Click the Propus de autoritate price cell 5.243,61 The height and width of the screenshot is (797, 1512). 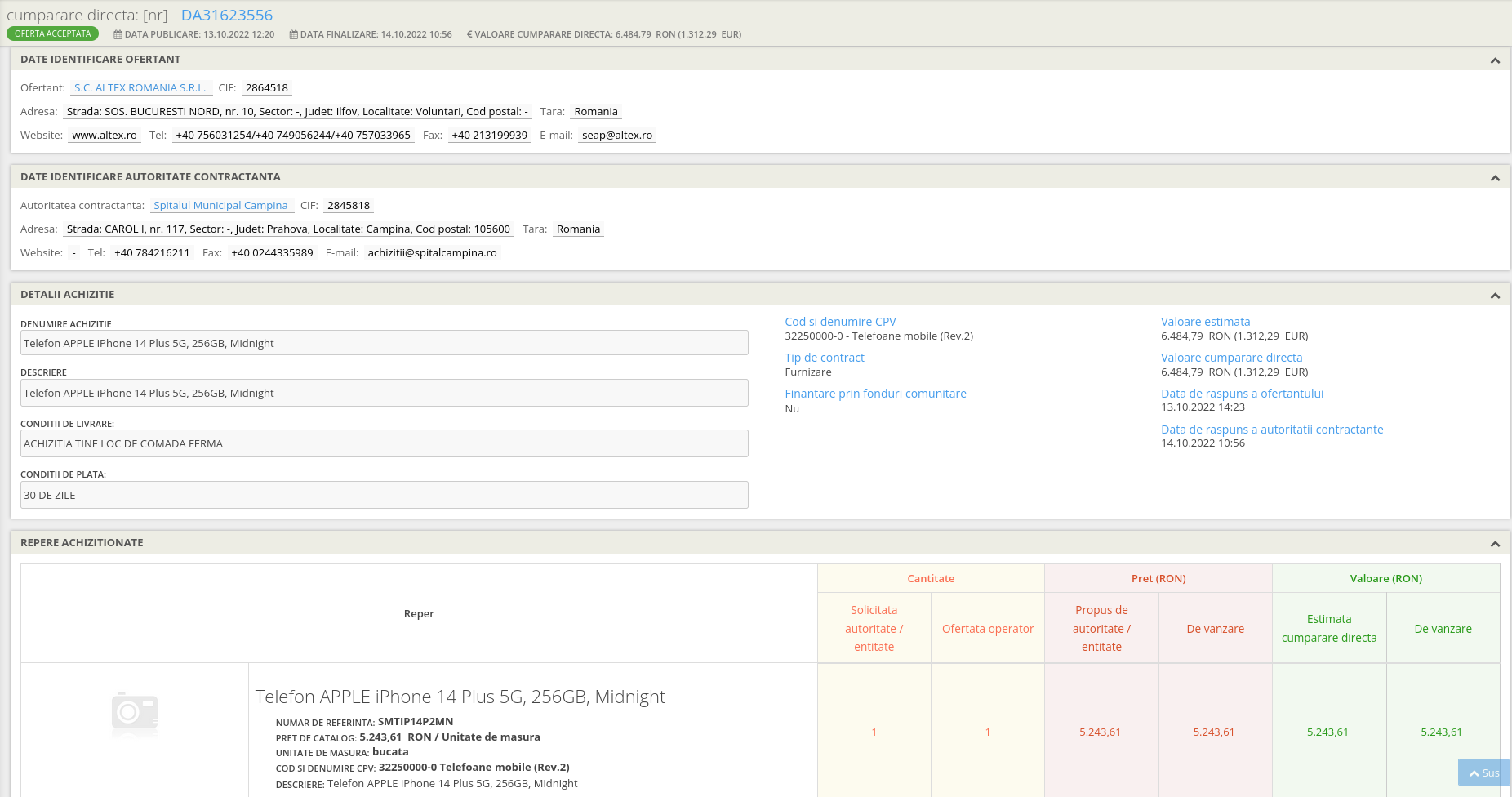point(1101,732)
